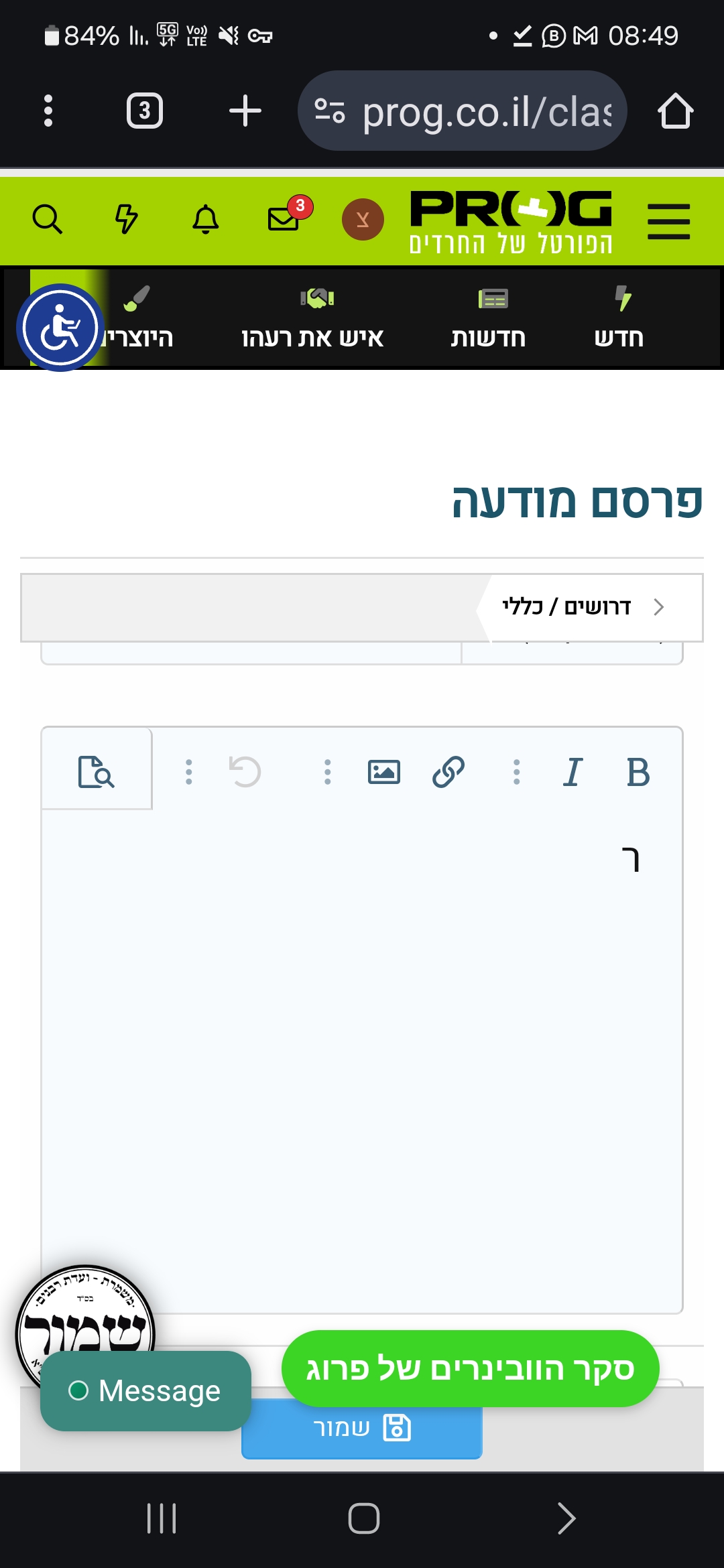Toggle bold text formatting

click(x=638, y=772)
